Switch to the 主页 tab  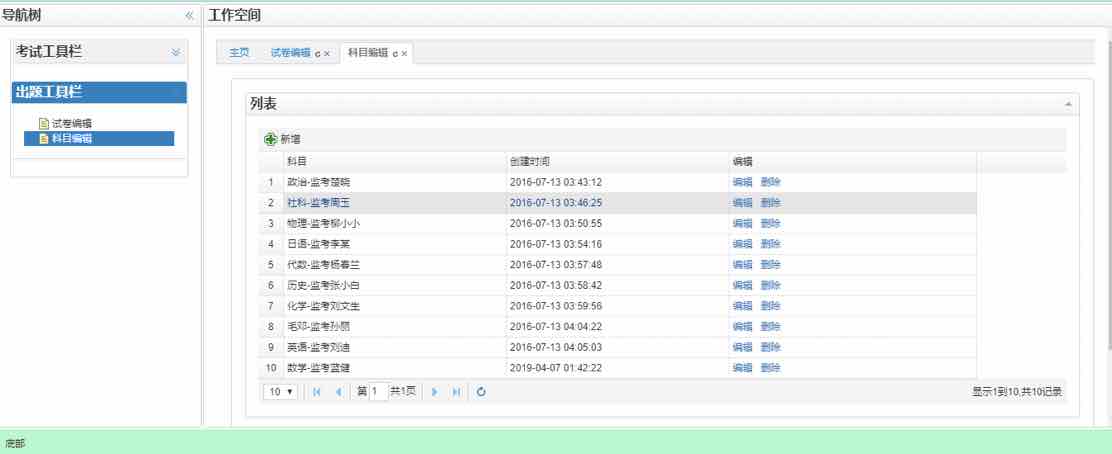pyautogui.click(x=239, y=53)
